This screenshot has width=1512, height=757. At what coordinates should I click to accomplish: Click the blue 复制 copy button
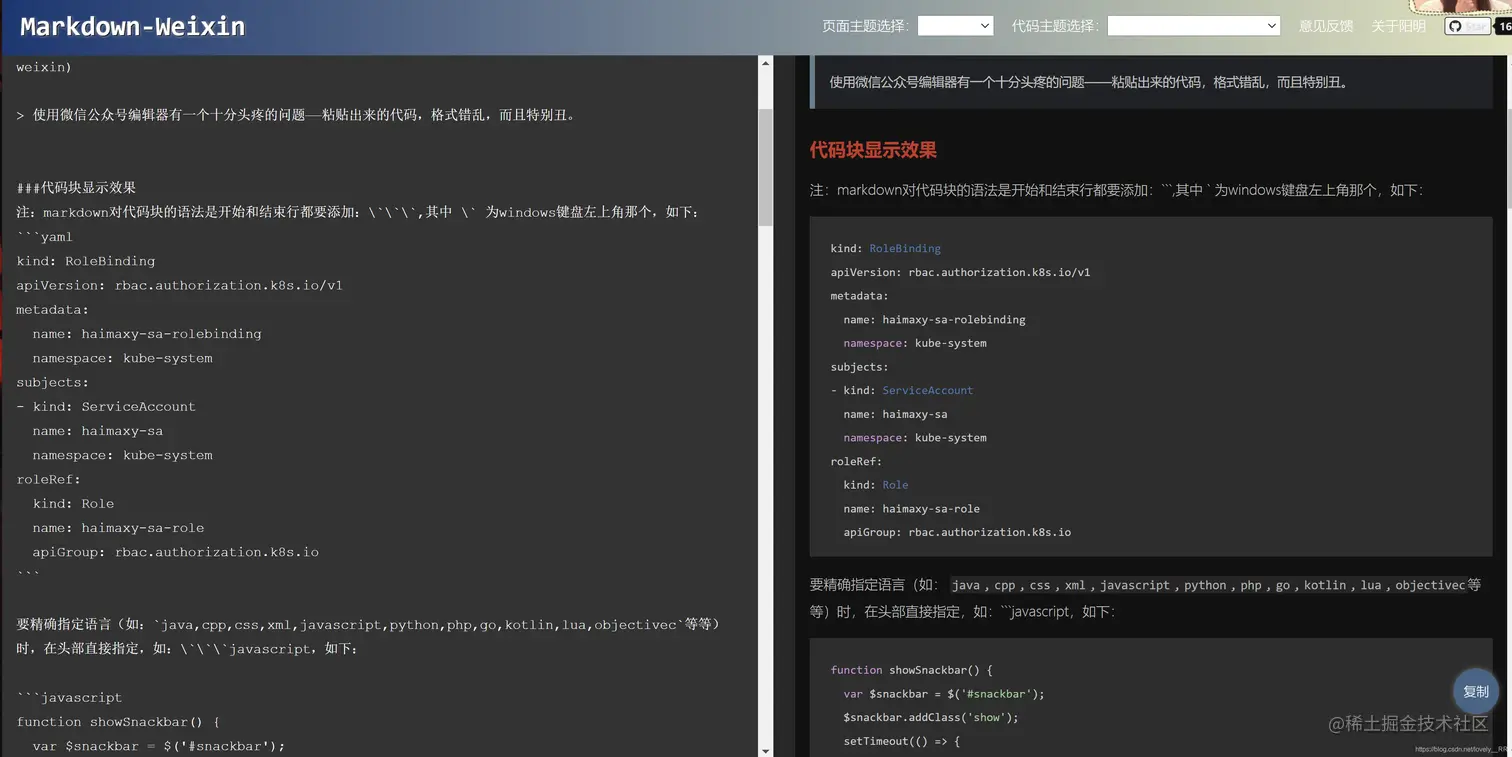pyautogui.click(x=1475, y=691)
